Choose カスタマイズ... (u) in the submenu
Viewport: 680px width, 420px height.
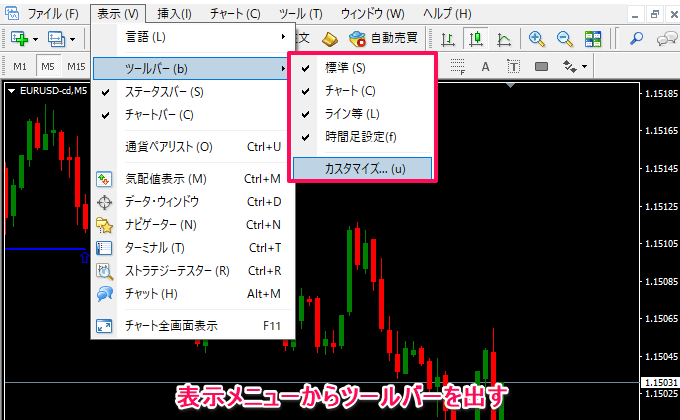point(363,168)
